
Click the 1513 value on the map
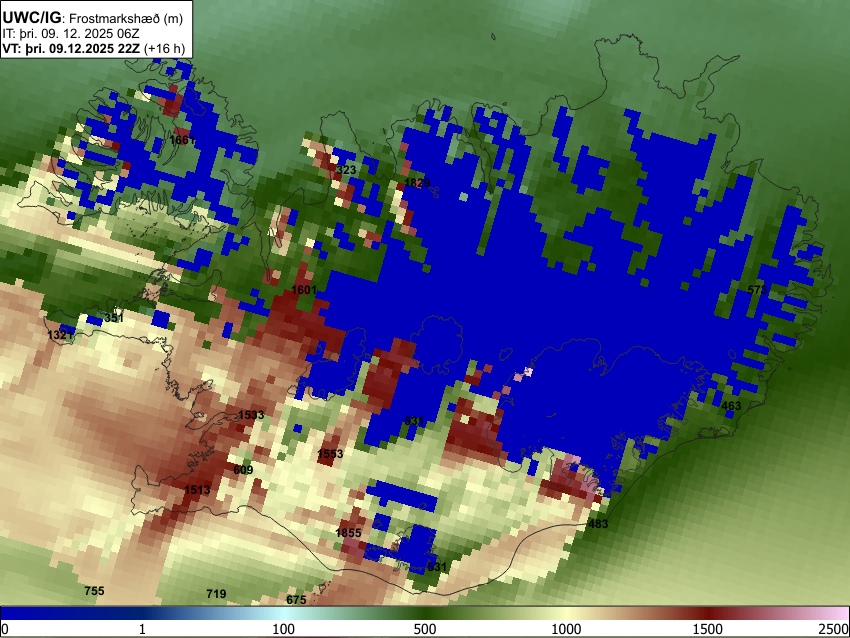click(197, 489)
